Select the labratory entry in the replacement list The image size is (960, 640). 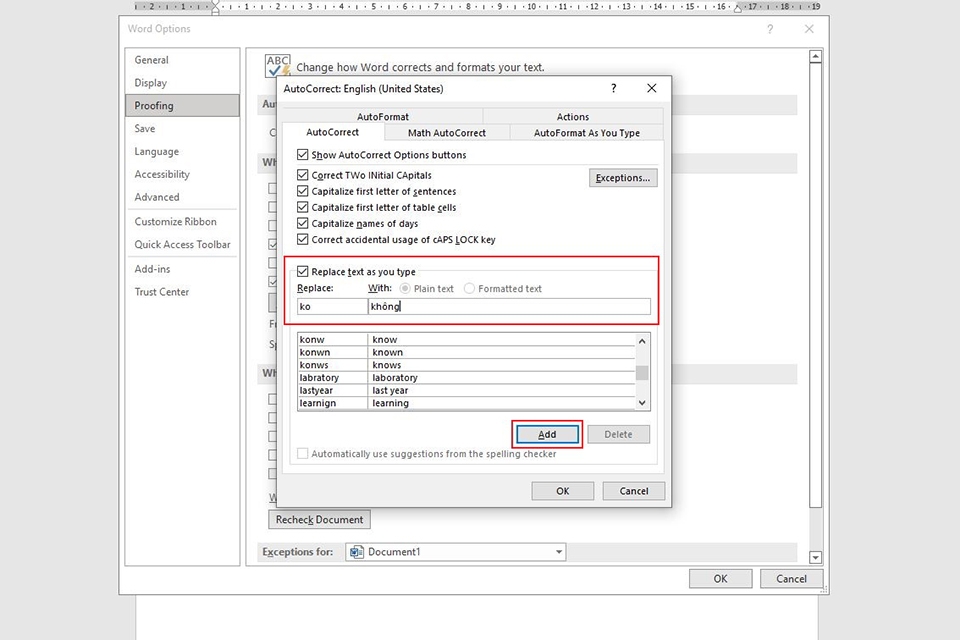point(320,377)
